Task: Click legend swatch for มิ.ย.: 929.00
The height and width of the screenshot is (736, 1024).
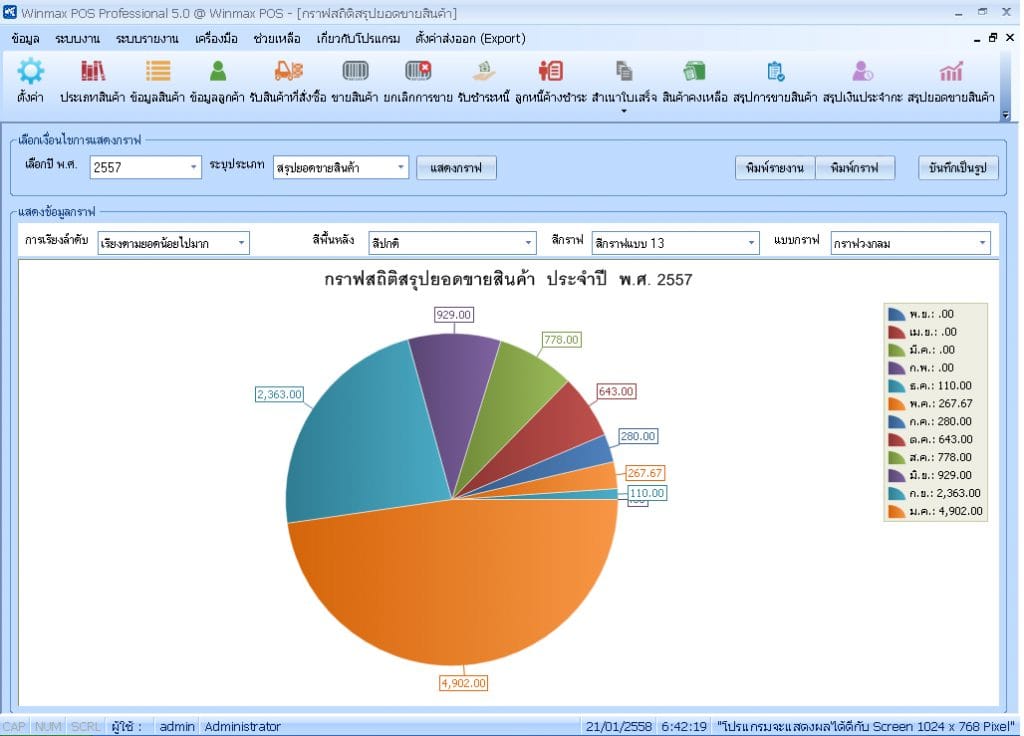Action: [897, 475]
